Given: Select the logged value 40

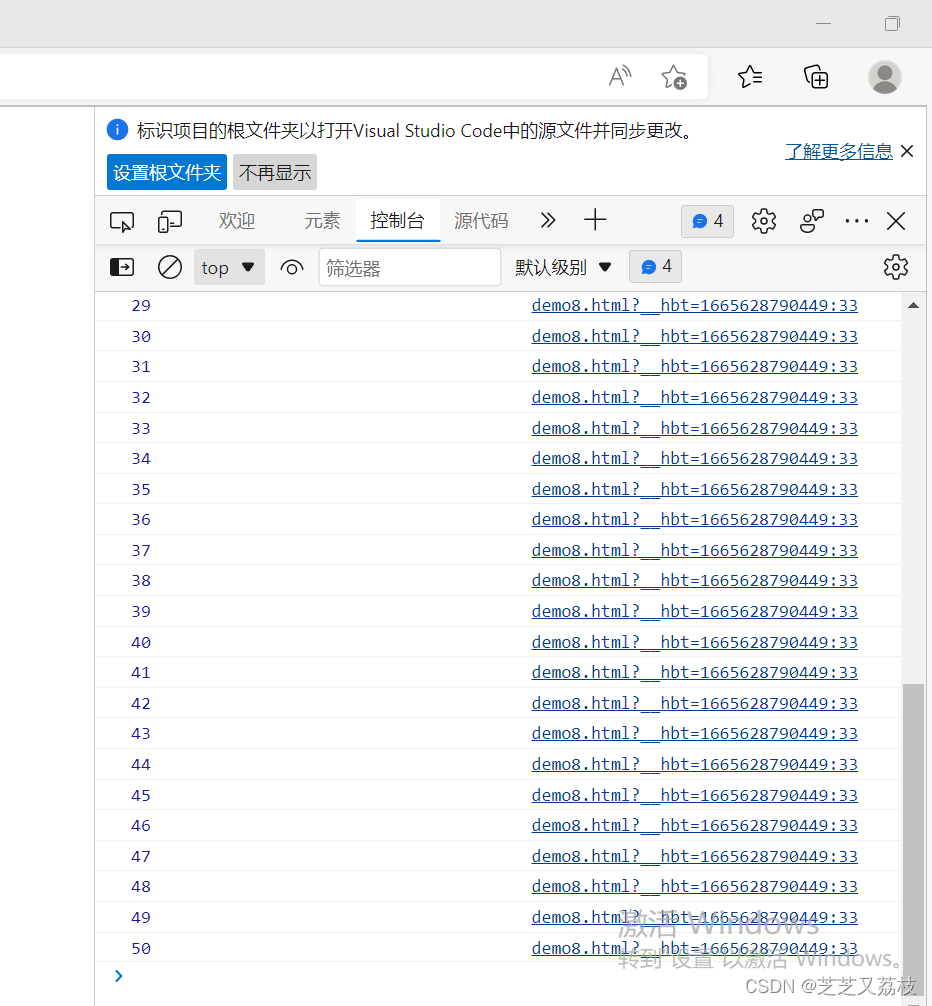Looking at the screenshot, I should (x=141, y=642).
